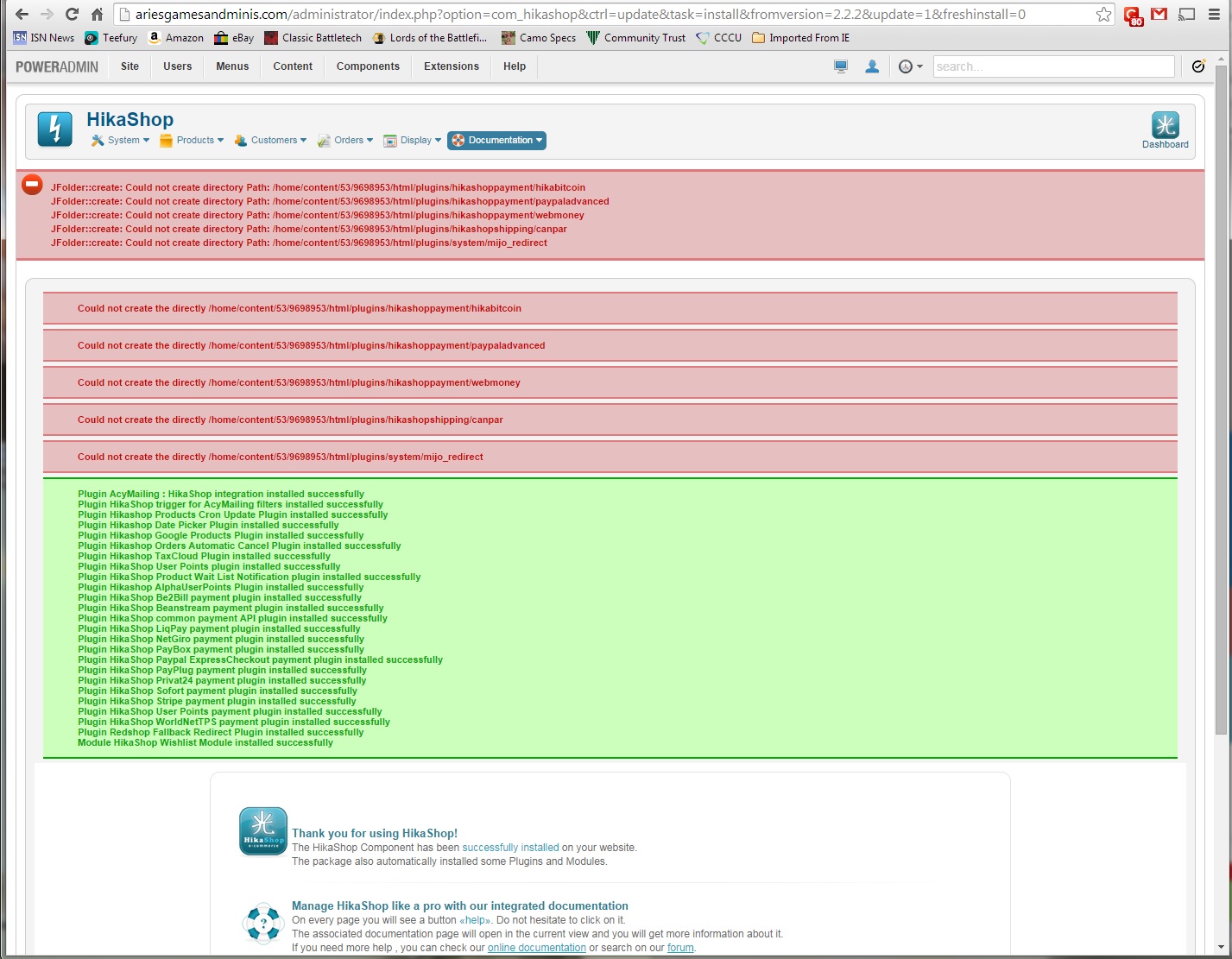Click the HikaShop title heading
1232x959 pixels.
pos(130,120)
